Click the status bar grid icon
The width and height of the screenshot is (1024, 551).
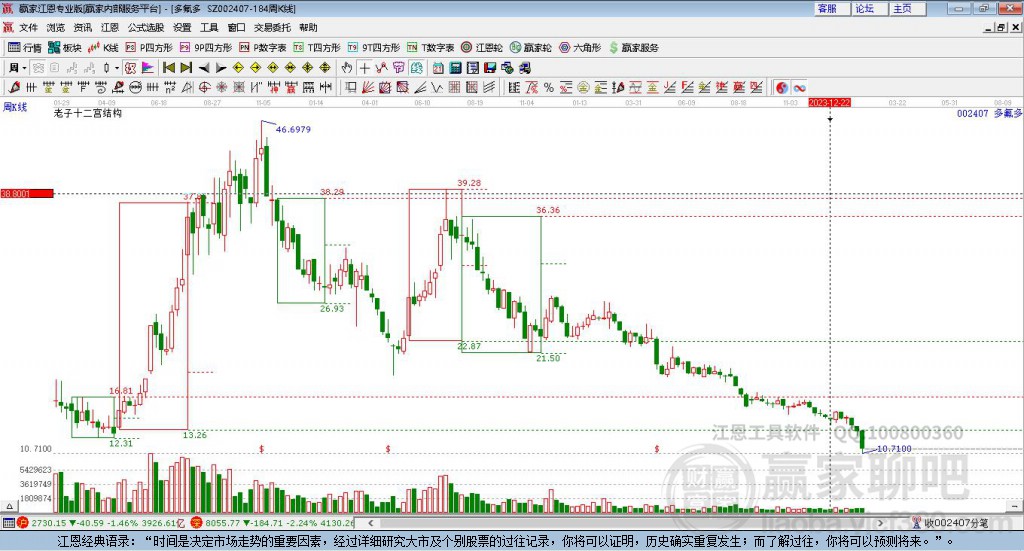click(x=8, y=523)
